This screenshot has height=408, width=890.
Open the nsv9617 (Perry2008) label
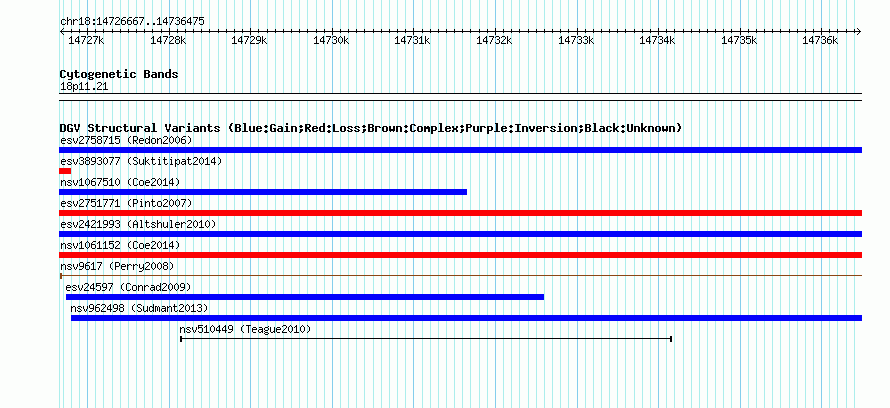[x=117, y=266]
